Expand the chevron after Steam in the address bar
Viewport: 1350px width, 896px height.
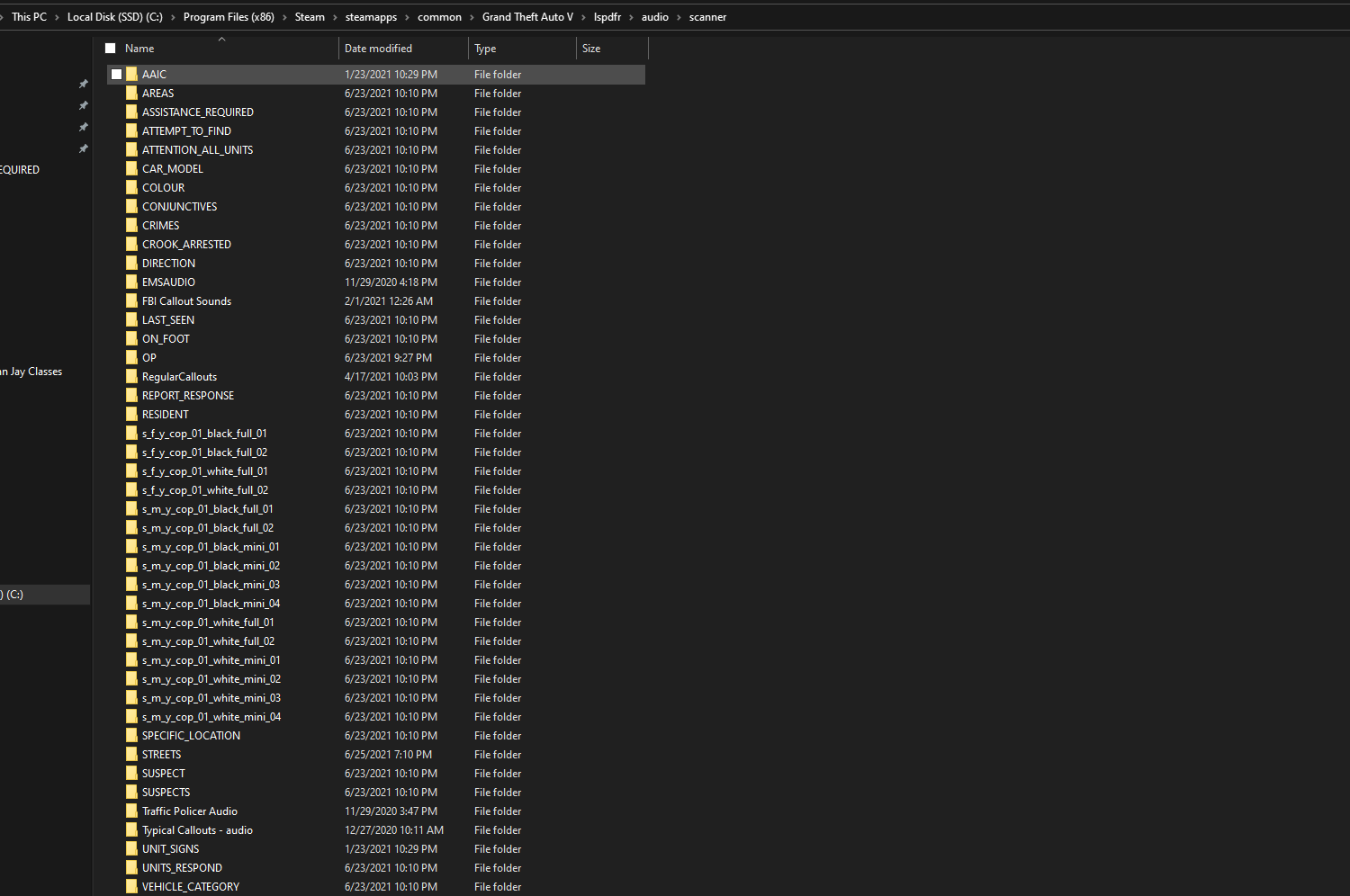coord(335,17)
